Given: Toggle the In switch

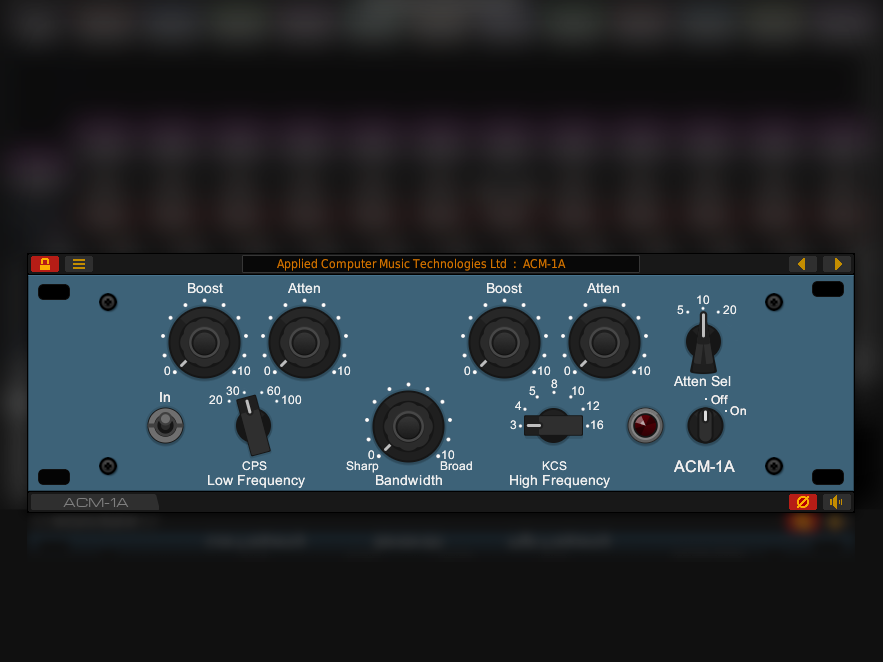Looking at the screenshot, I should (x=165, y=426).
